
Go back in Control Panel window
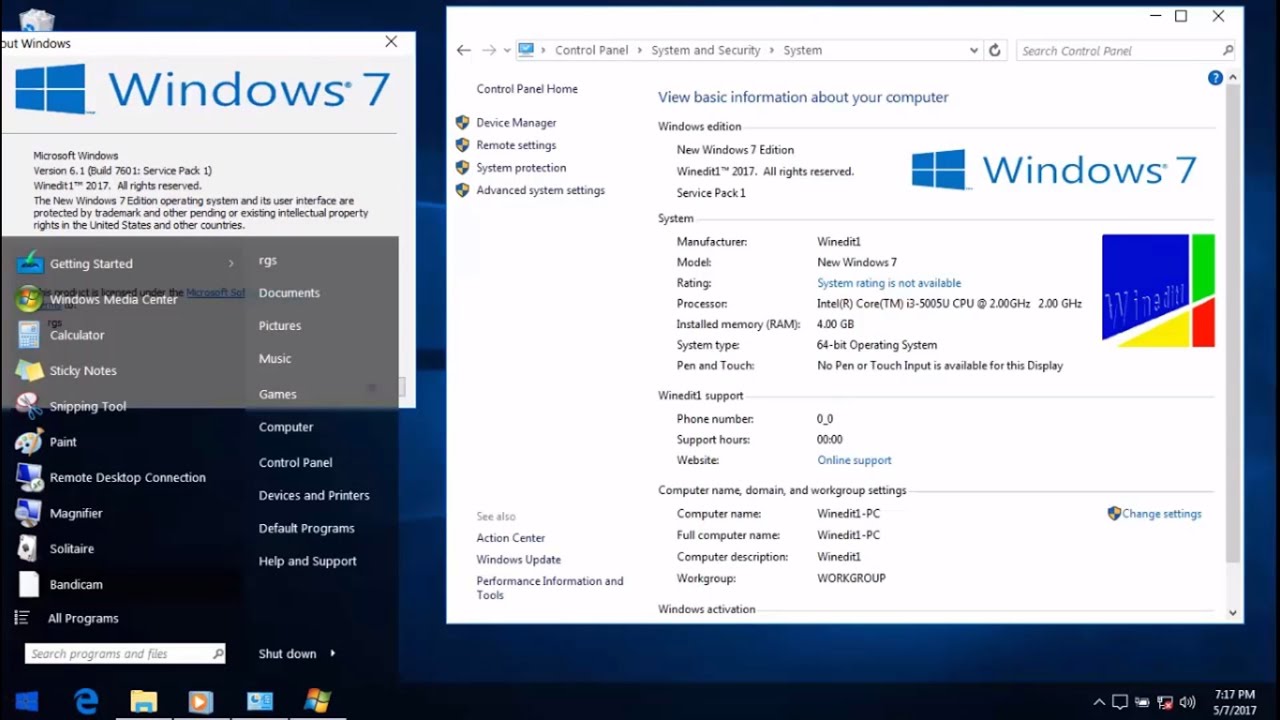[463, 50]
